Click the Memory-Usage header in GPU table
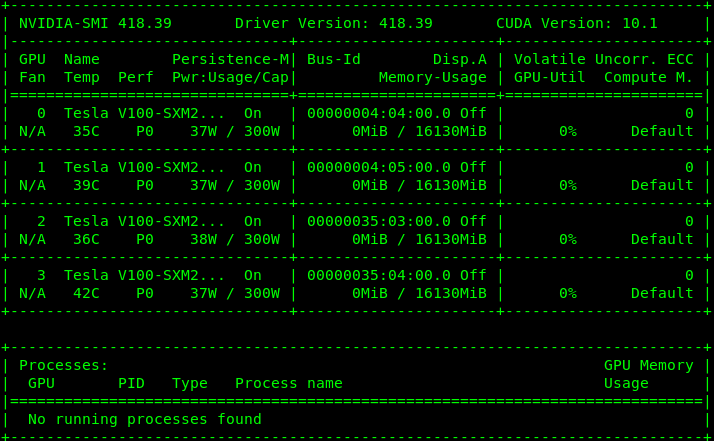Viewport: 714px width, 441px height. tap(433, 77)
